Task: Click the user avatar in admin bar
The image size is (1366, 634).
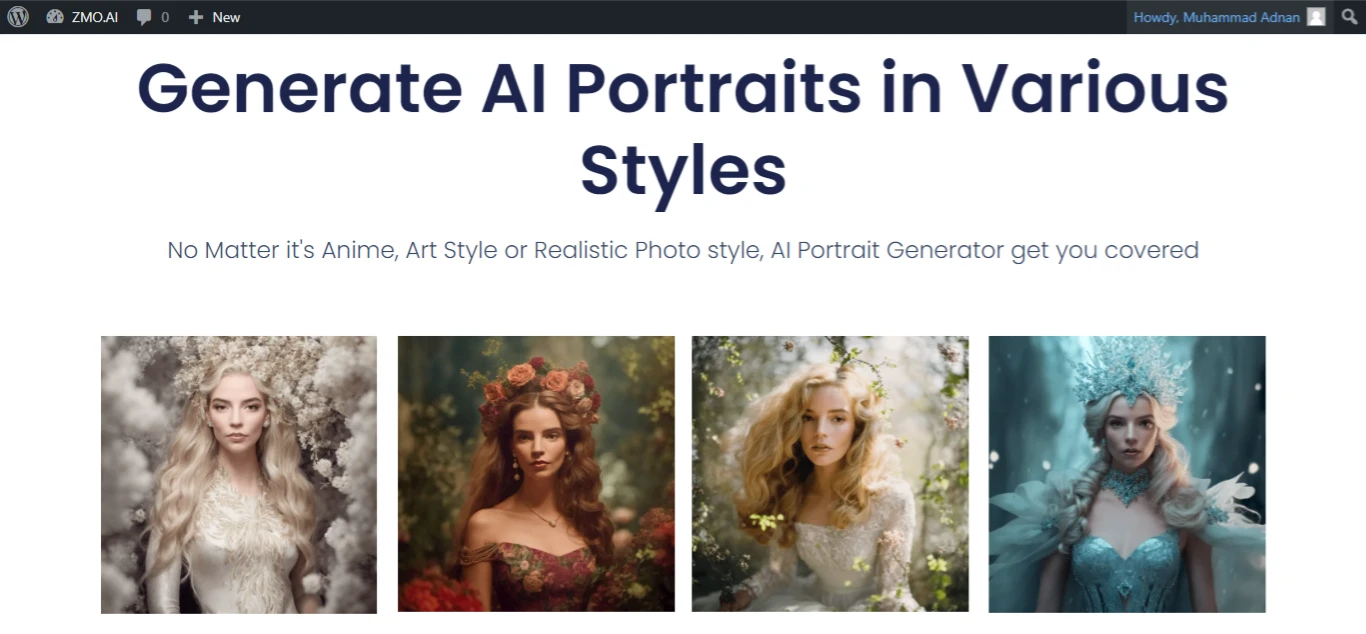Action: click(1316, 17)
